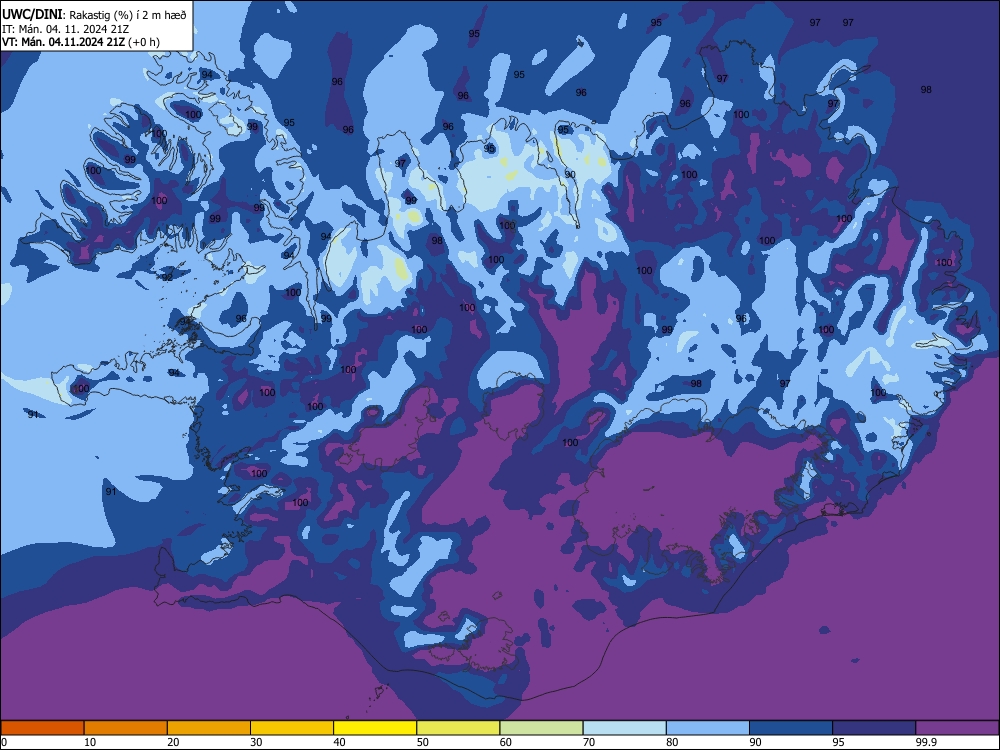Click the light blue 80–90 legend swatch

[708, 728]
